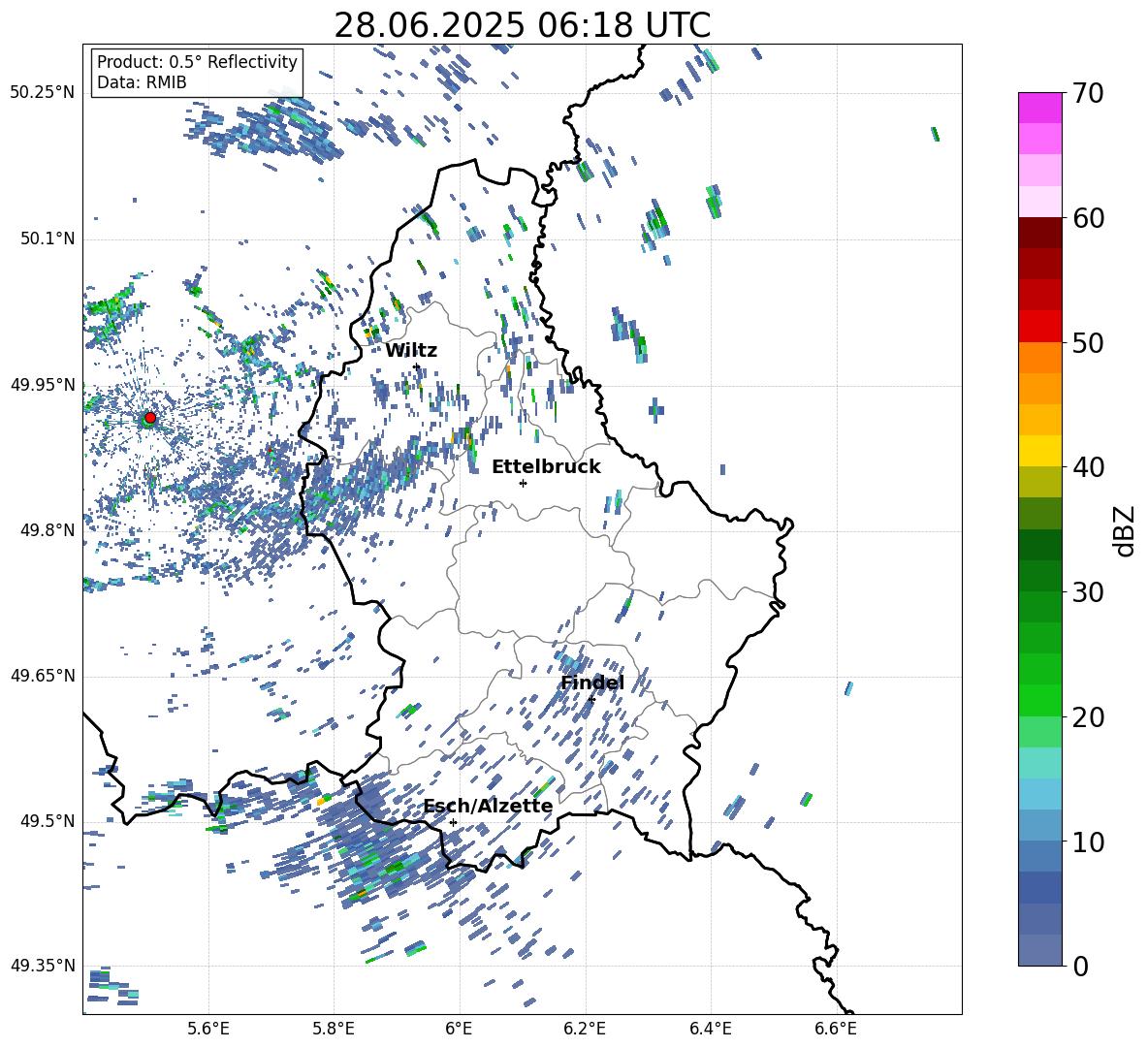Click the 6.6°E longitude label
This screenshot has width=1148, height=1048.
click(836, 1030)
